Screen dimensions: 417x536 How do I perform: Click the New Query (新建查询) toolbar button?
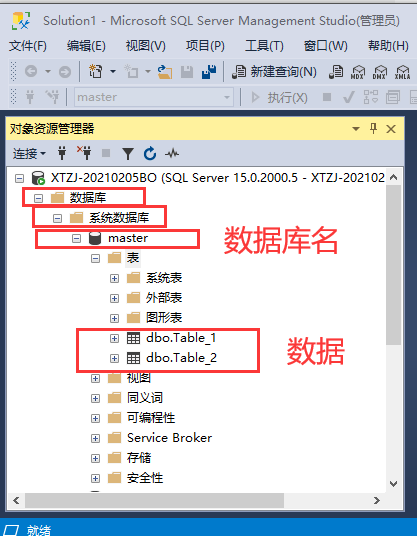pyautogui.click(x=274, y=72)
